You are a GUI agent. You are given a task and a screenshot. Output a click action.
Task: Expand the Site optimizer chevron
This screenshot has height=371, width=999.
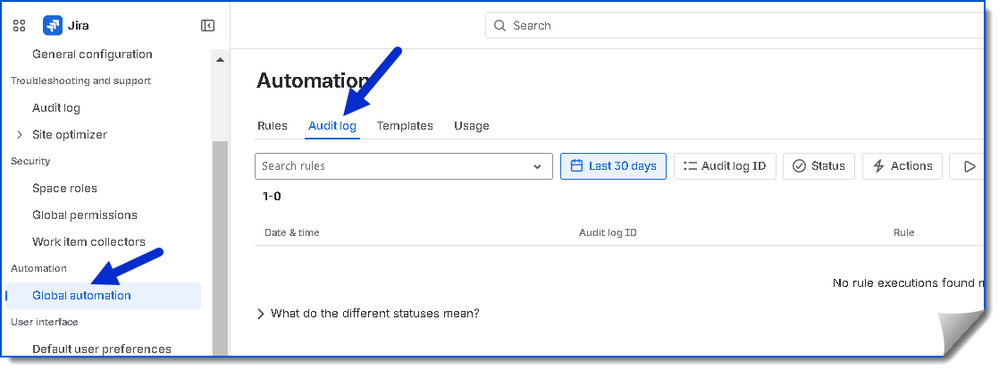click(x=19, y=135)
